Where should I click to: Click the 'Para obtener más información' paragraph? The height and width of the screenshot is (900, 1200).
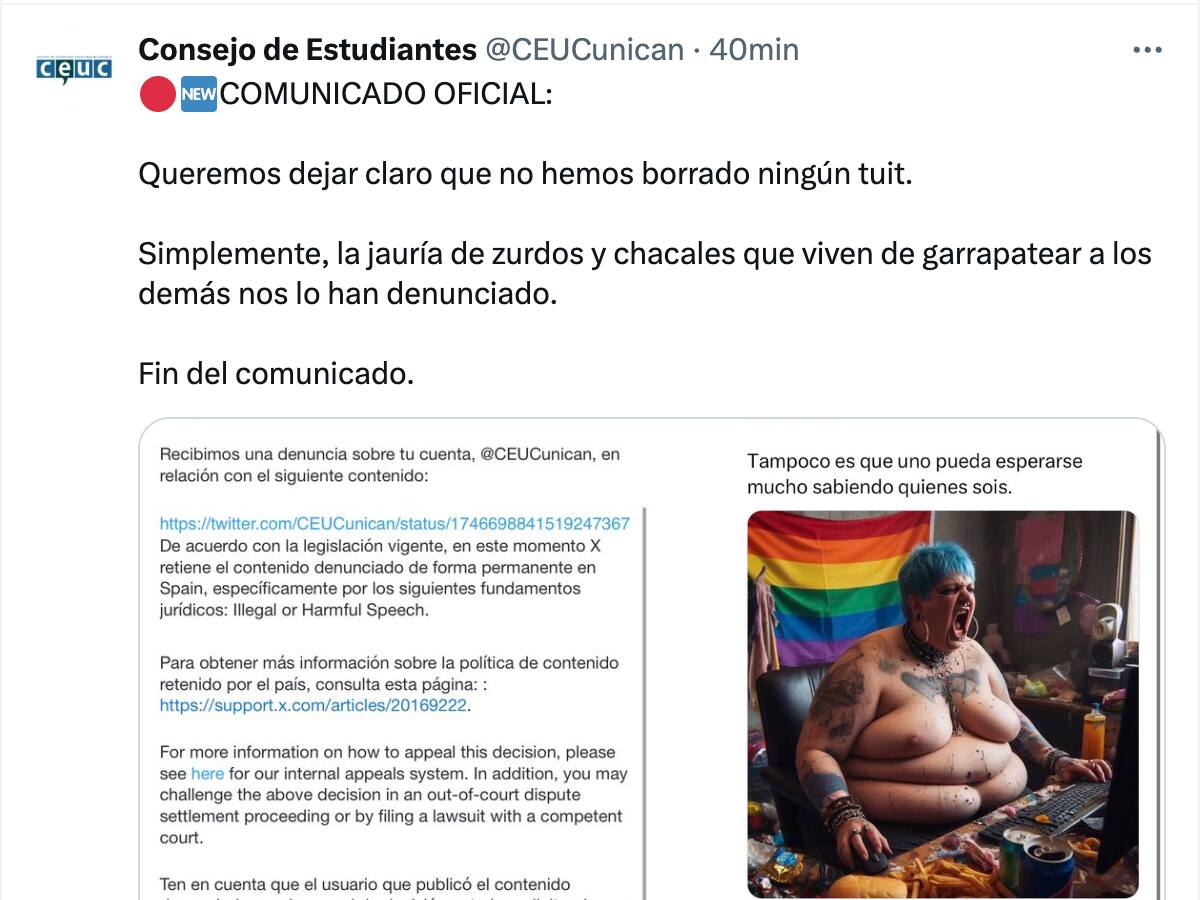(389, 684)
